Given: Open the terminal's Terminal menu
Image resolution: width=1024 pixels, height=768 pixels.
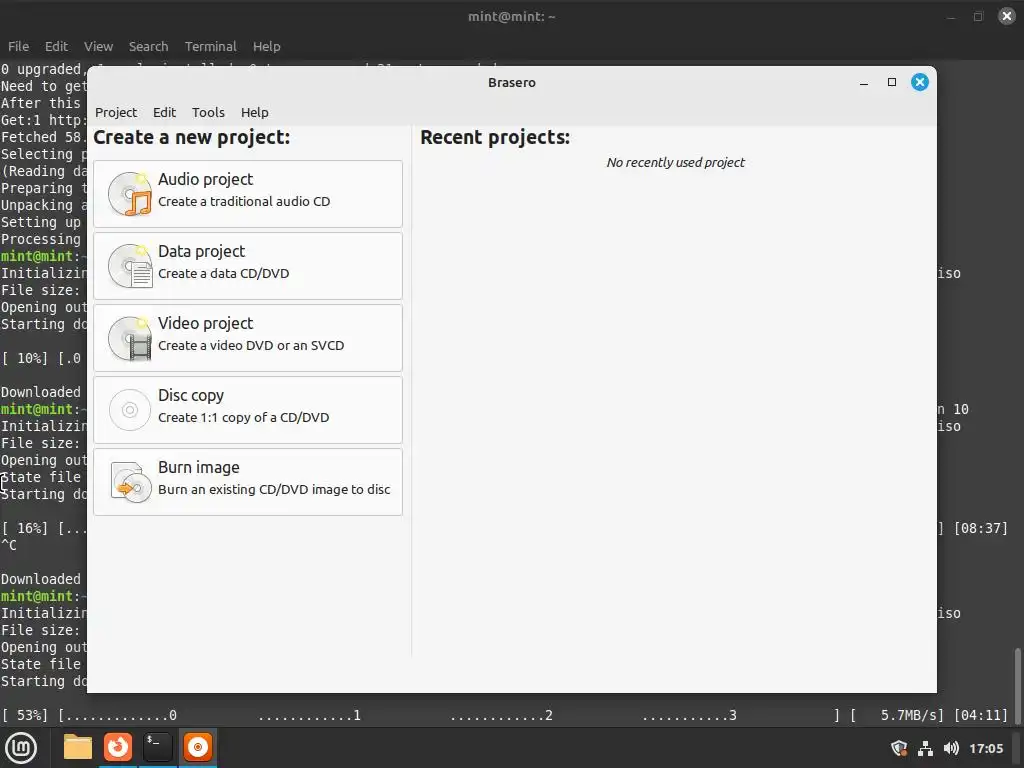Looking at the screenshot, I should tap(210, 46).
